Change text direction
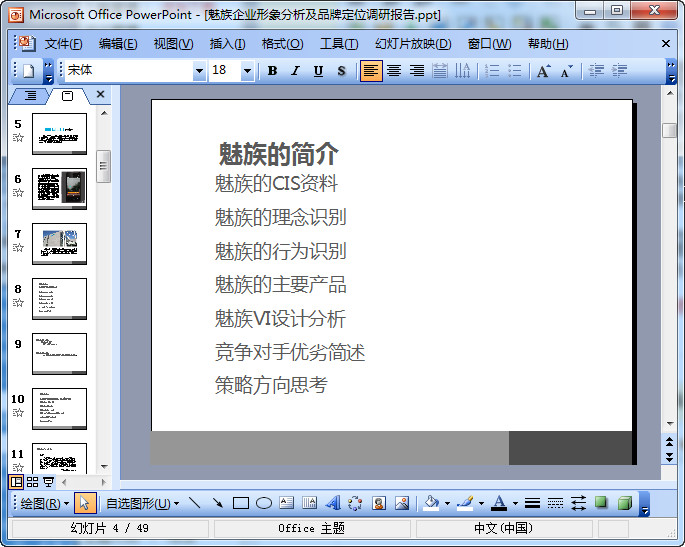 (463, 70)
